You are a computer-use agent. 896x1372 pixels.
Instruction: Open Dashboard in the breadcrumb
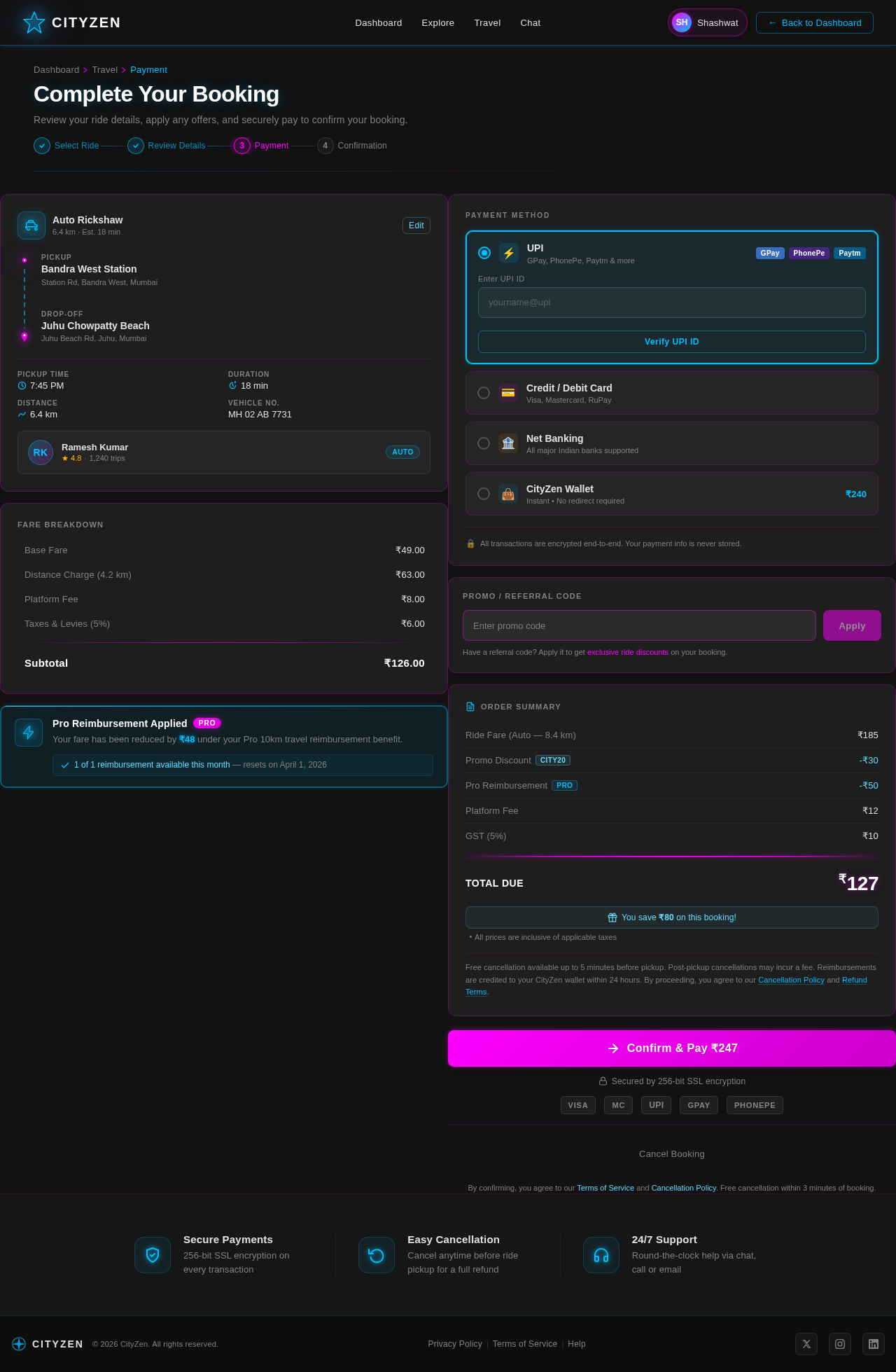tap(56, 70)
